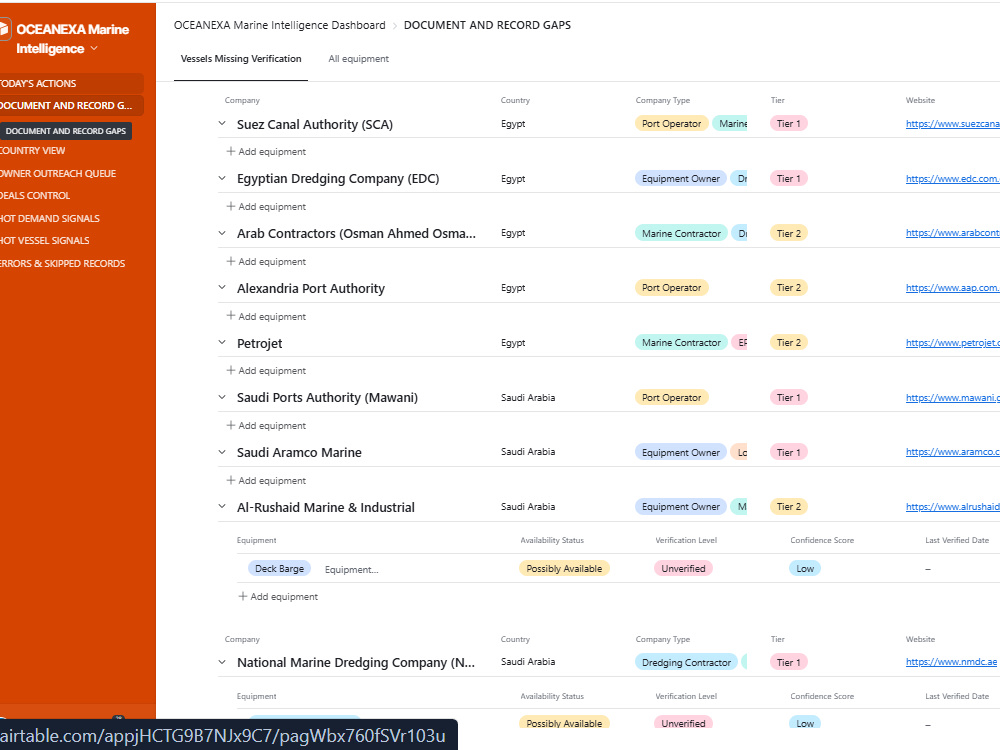The width and height of the screenshot is (1000, 750).
Task: Open the suezcanal website link
Action: click(953, 124)
